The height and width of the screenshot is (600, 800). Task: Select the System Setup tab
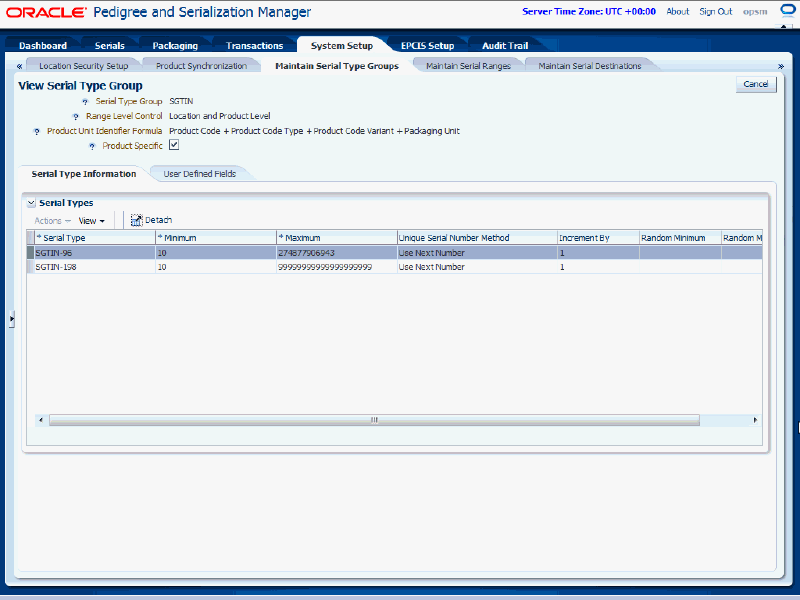coord(342,46)
